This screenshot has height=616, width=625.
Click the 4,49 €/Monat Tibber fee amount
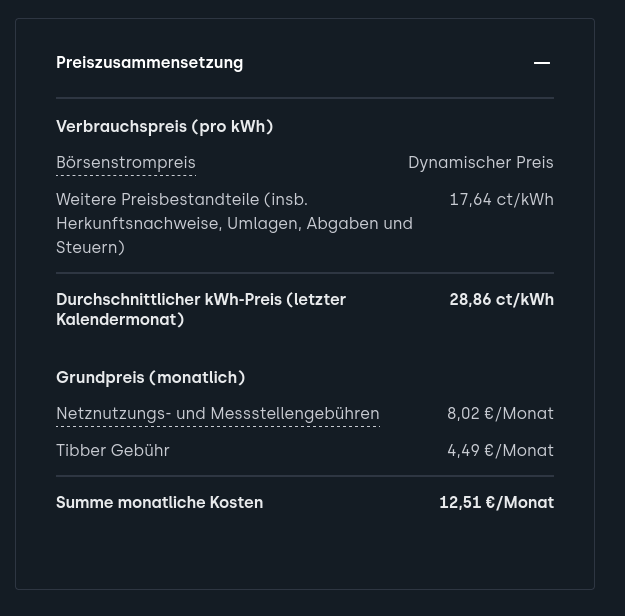(500, 451)
